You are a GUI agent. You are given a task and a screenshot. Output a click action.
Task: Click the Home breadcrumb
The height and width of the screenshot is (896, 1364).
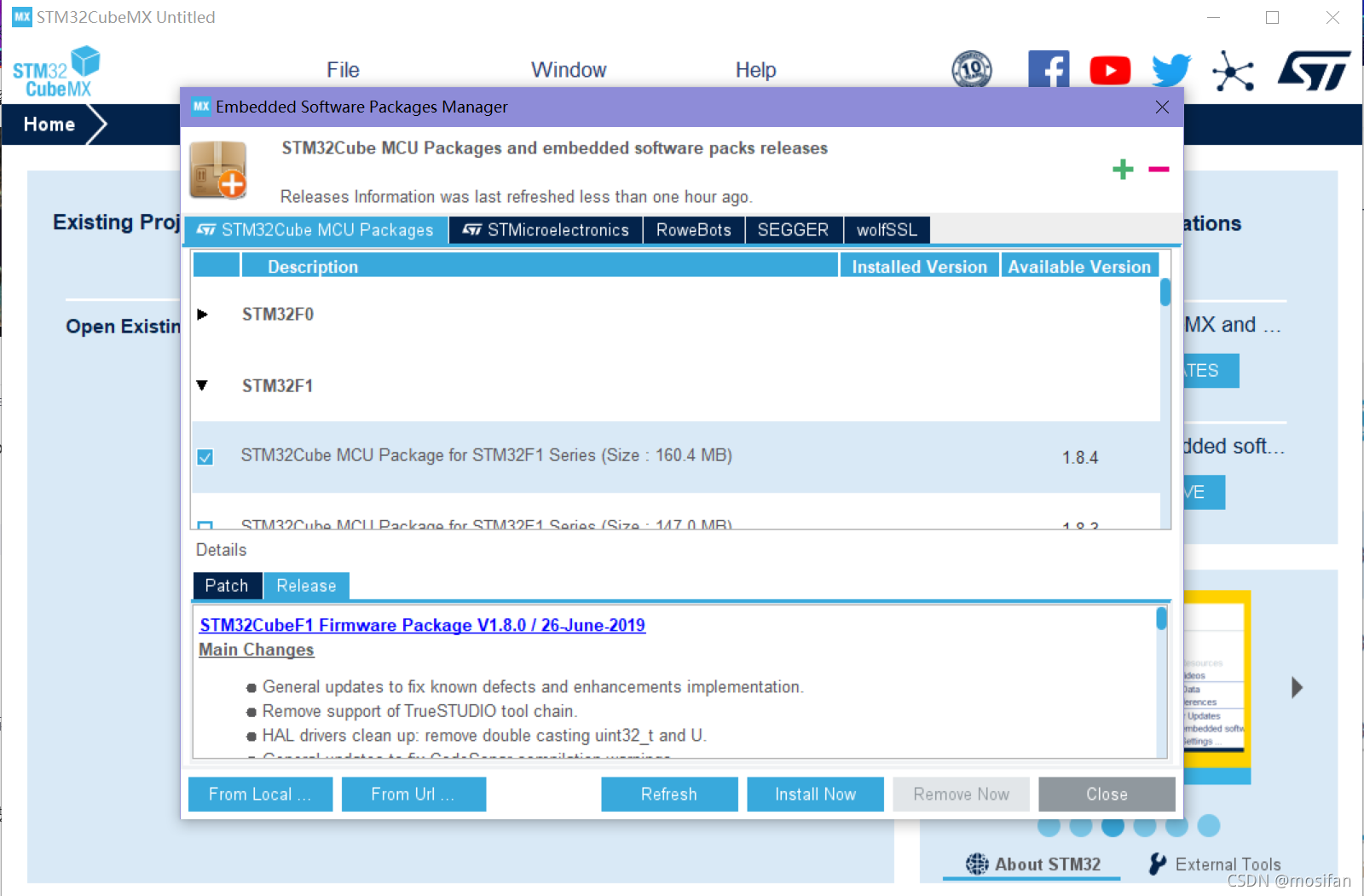click(49, 124)
